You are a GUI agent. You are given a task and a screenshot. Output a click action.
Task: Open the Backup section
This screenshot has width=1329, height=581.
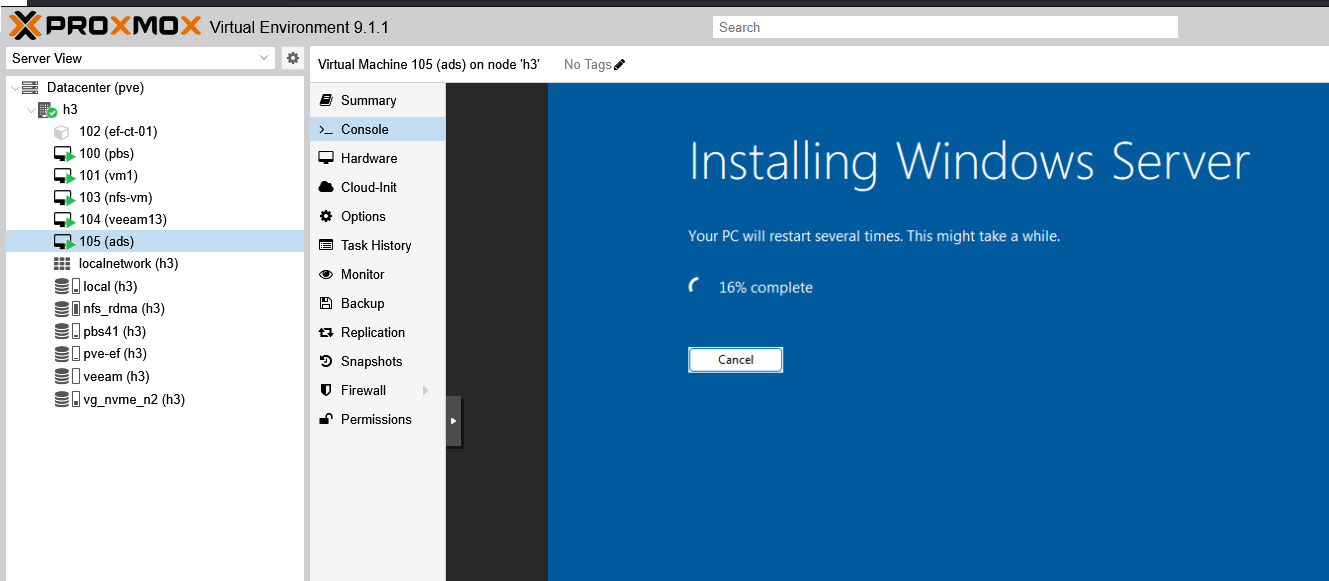[377, 303]
